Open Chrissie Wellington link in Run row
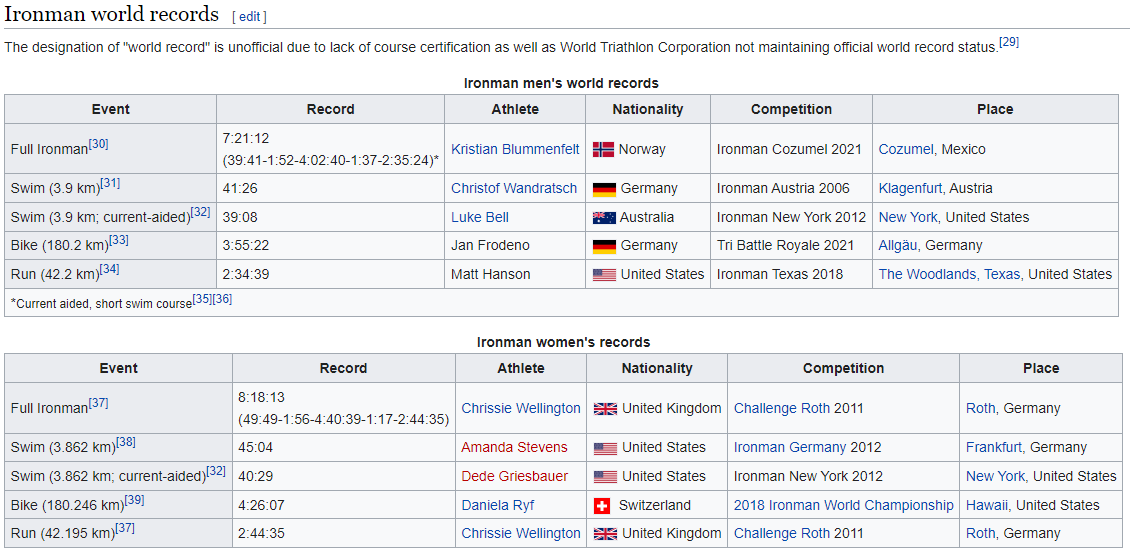The height and width of the screenshot is (555, 1130). pyautogui.click(x=521, y=533)
